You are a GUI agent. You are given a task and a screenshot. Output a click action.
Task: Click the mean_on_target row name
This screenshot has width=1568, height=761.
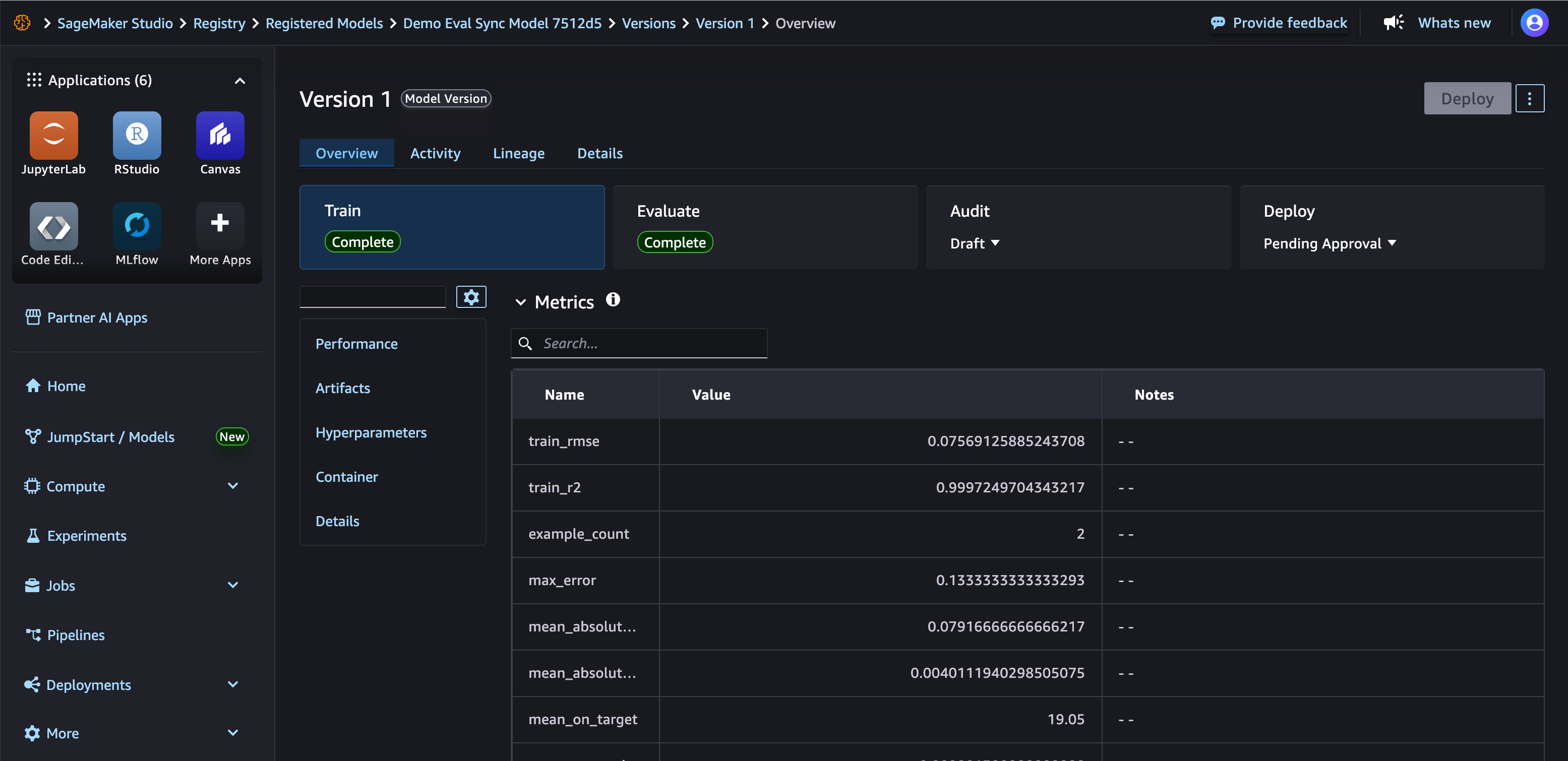(582, 719)
